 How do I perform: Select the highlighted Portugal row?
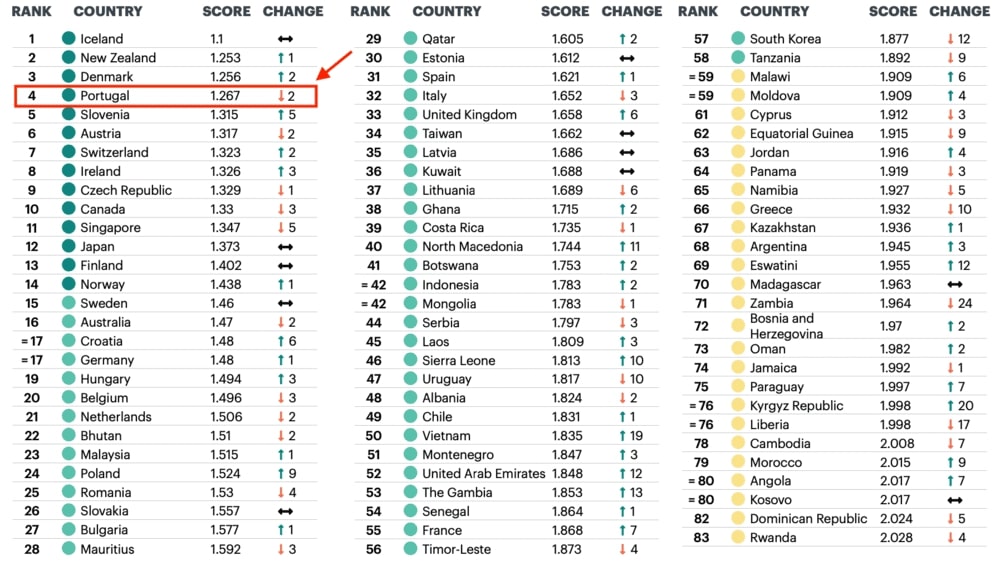(x=165, y=96)
